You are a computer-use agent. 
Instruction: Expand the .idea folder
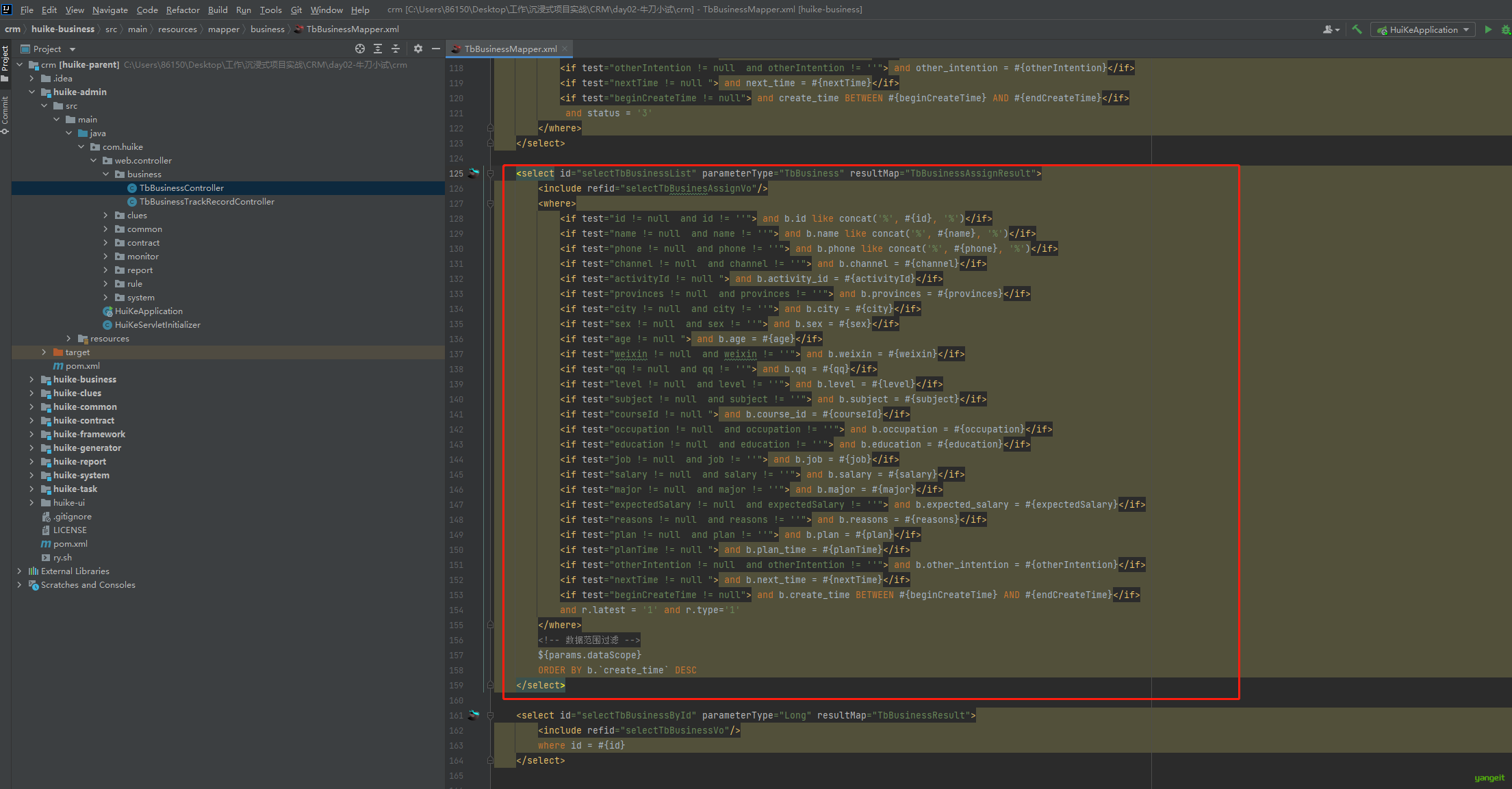31,78
